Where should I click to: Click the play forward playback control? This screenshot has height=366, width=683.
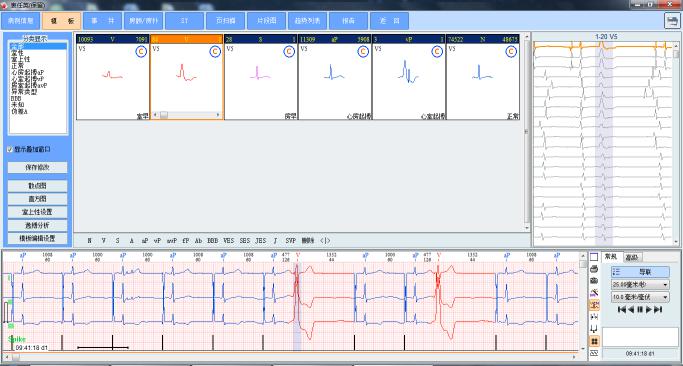(x=649, y=310)
